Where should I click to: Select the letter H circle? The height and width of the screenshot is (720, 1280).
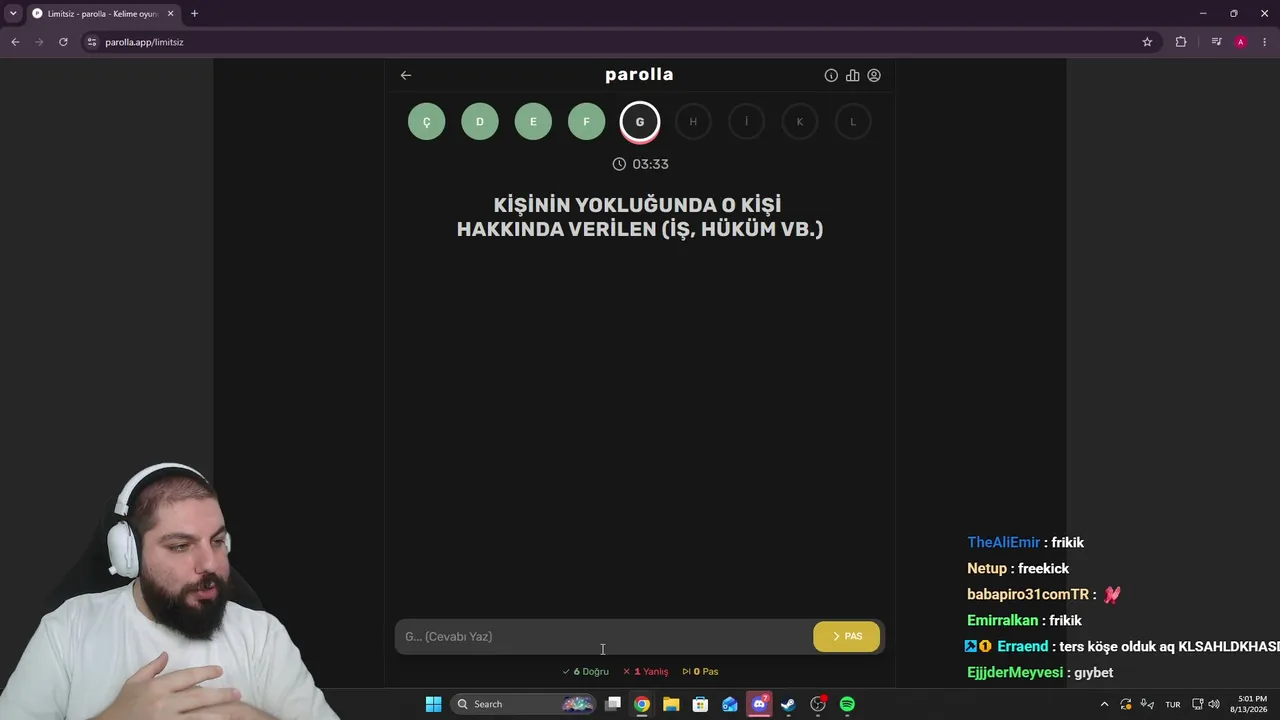(x=693, y=122)
